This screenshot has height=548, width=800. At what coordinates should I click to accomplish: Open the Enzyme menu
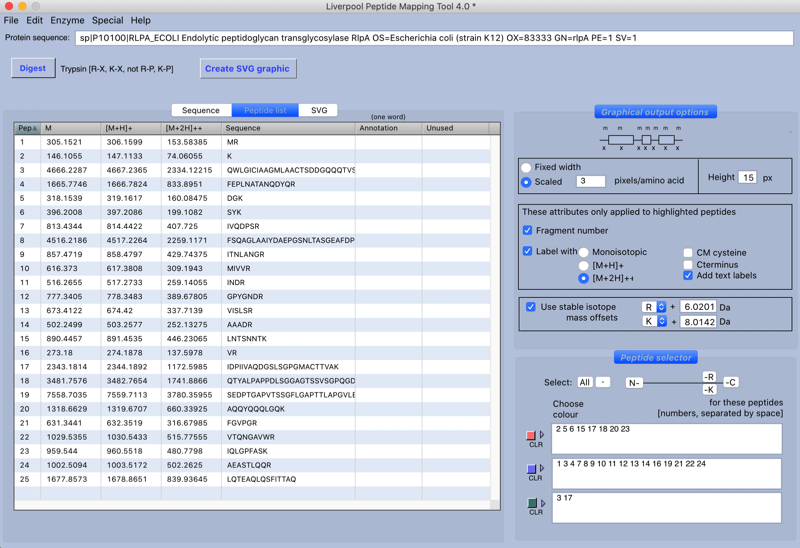tap(67, 20)
